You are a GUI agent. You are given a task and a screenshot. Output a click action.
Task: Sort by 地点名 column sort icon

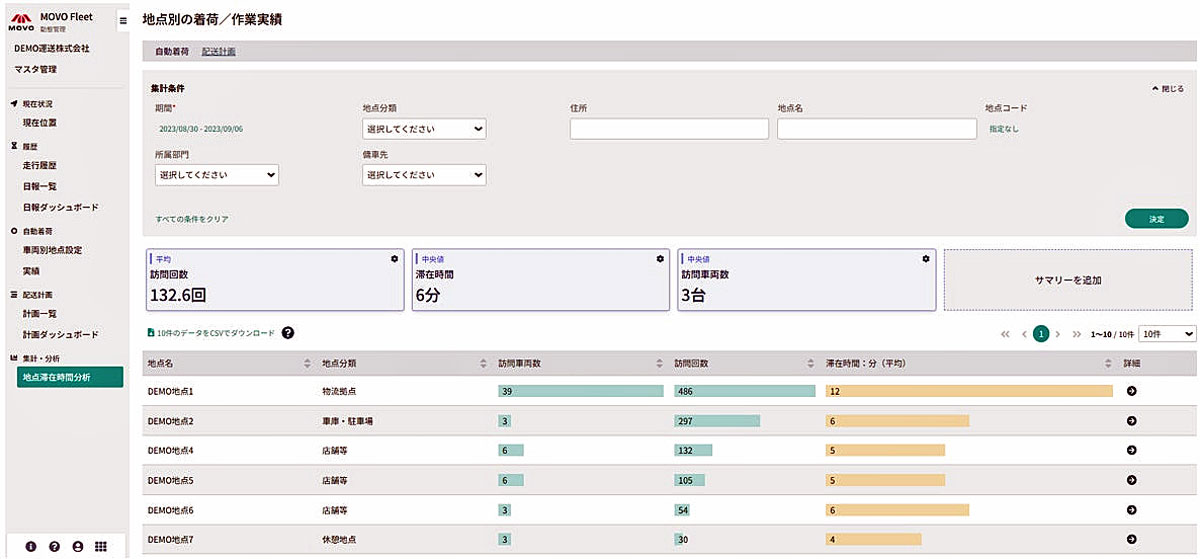[307, 363]
